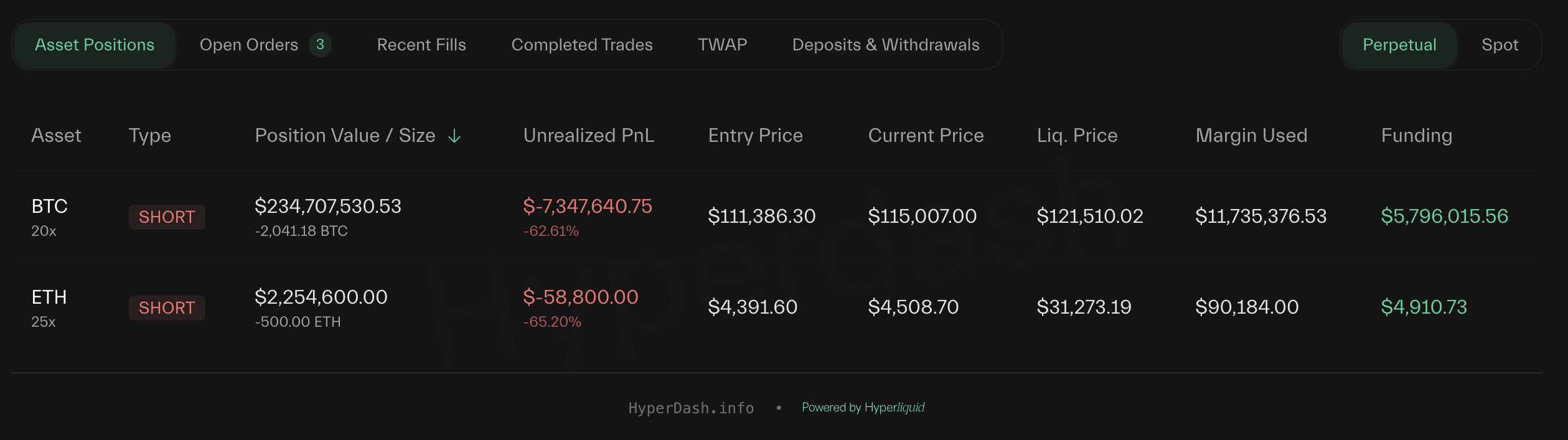Screen dimensions: 1568x440
Task: Toggle to Perpetual market view
Action: (x=1399, y=45)
